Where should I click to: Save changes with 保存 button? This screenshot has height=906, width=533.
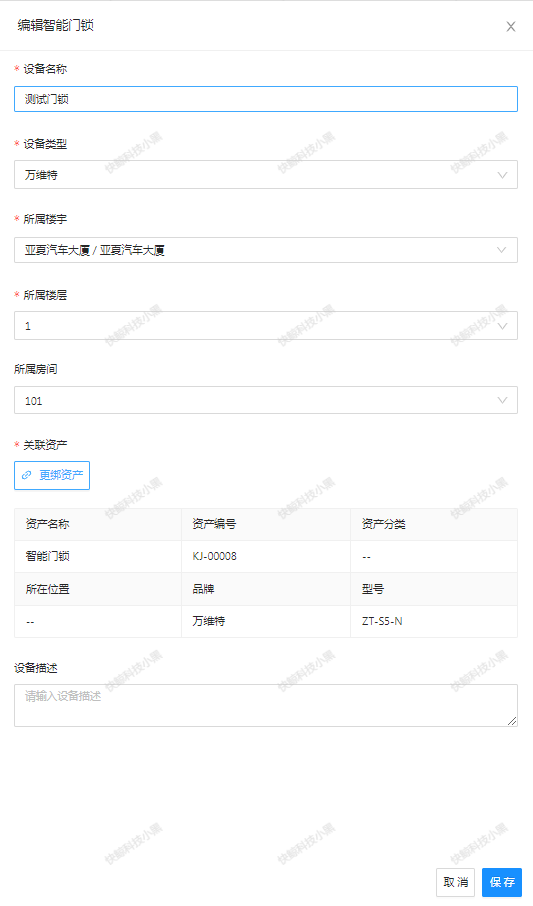[502, 882]
